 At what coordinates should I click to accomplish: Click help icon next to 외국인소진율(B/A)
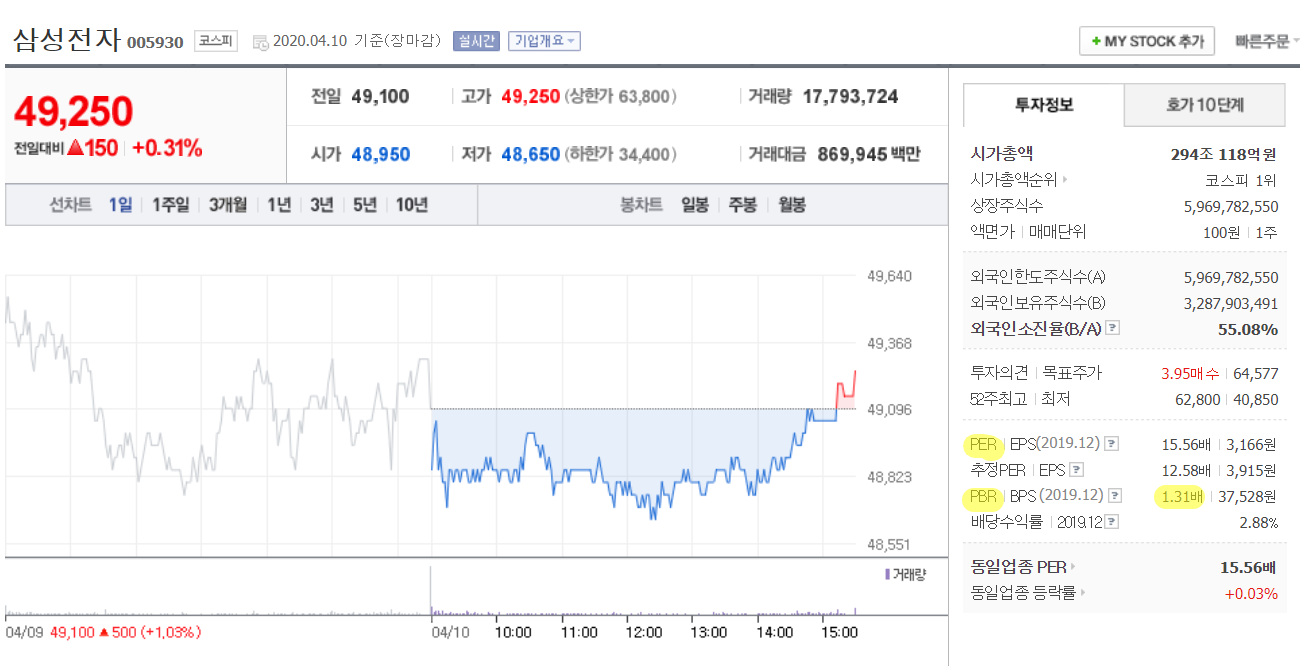pos(1112,328)
